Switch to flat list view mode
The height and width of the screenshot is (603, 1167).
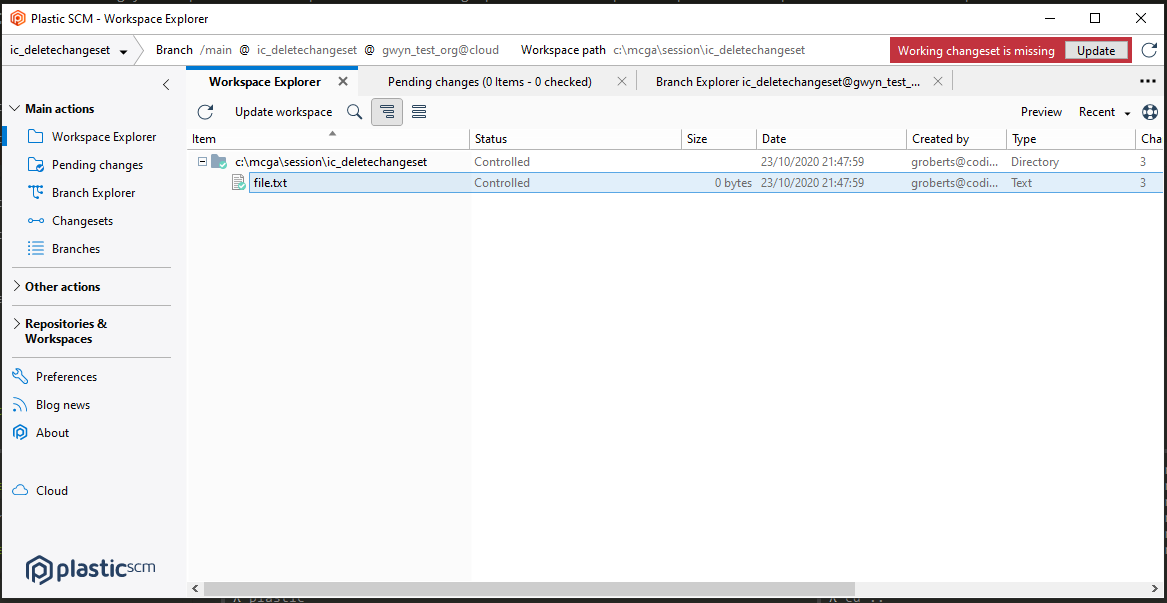(418, 112)
